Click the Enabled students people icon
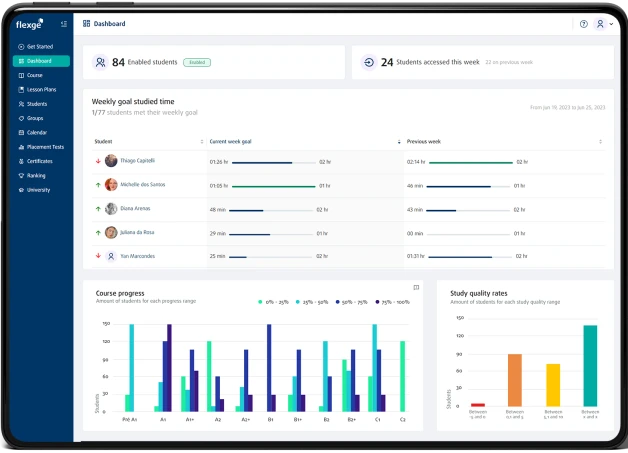 coord(100,62)
